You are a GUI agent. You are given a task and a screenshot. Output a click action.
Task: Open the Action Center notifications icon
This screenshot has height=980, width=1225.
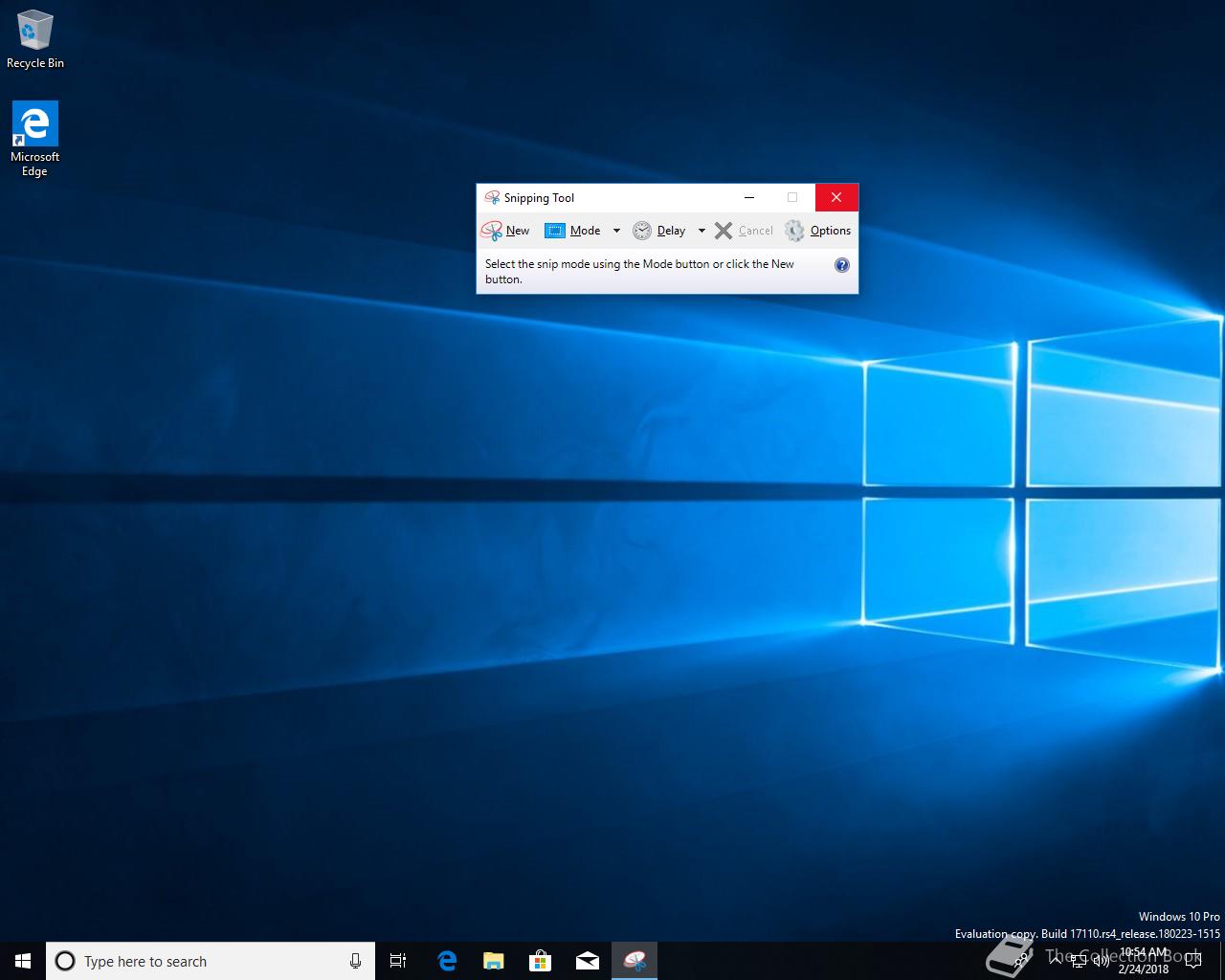point(1192,961)
